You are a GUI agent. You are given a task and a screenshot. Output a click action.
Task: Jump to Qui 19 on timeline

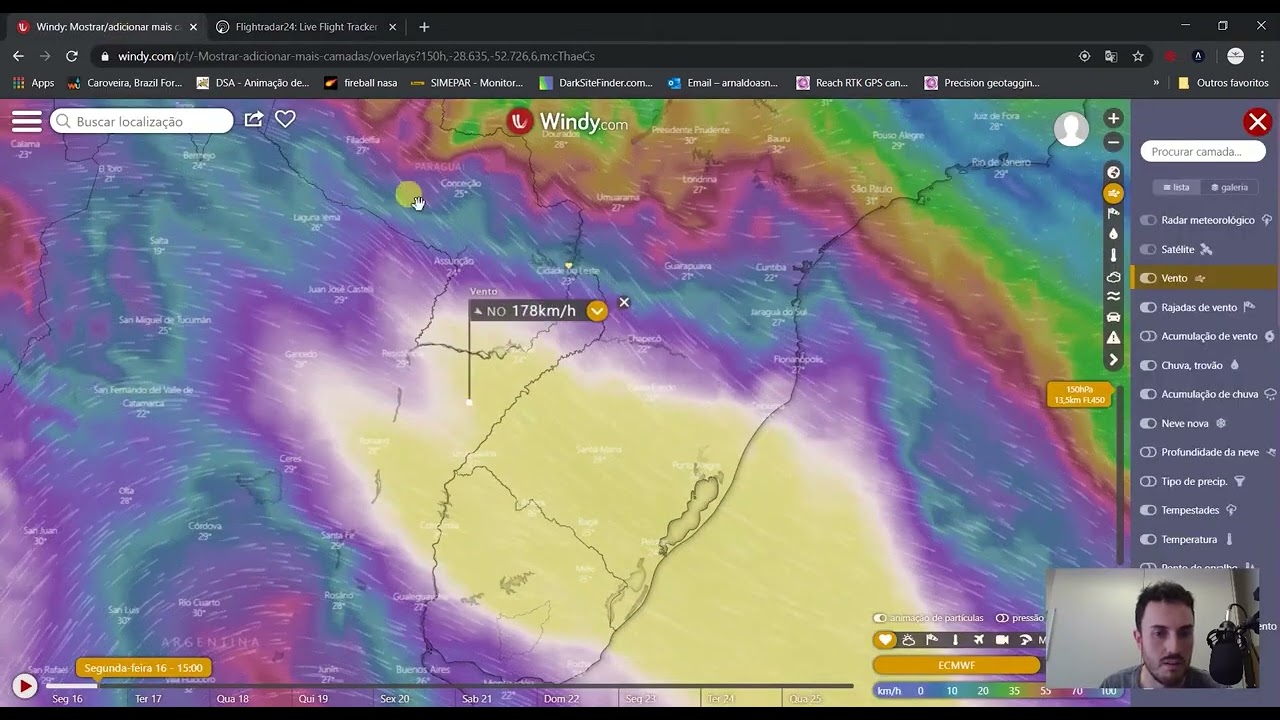pyautogui.click(x=313, y=699)
